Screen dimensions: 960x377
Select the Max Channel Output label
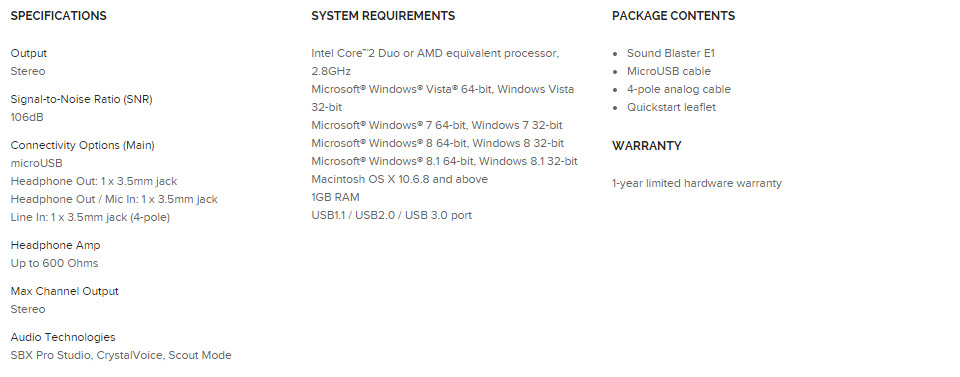click(65, 291)
